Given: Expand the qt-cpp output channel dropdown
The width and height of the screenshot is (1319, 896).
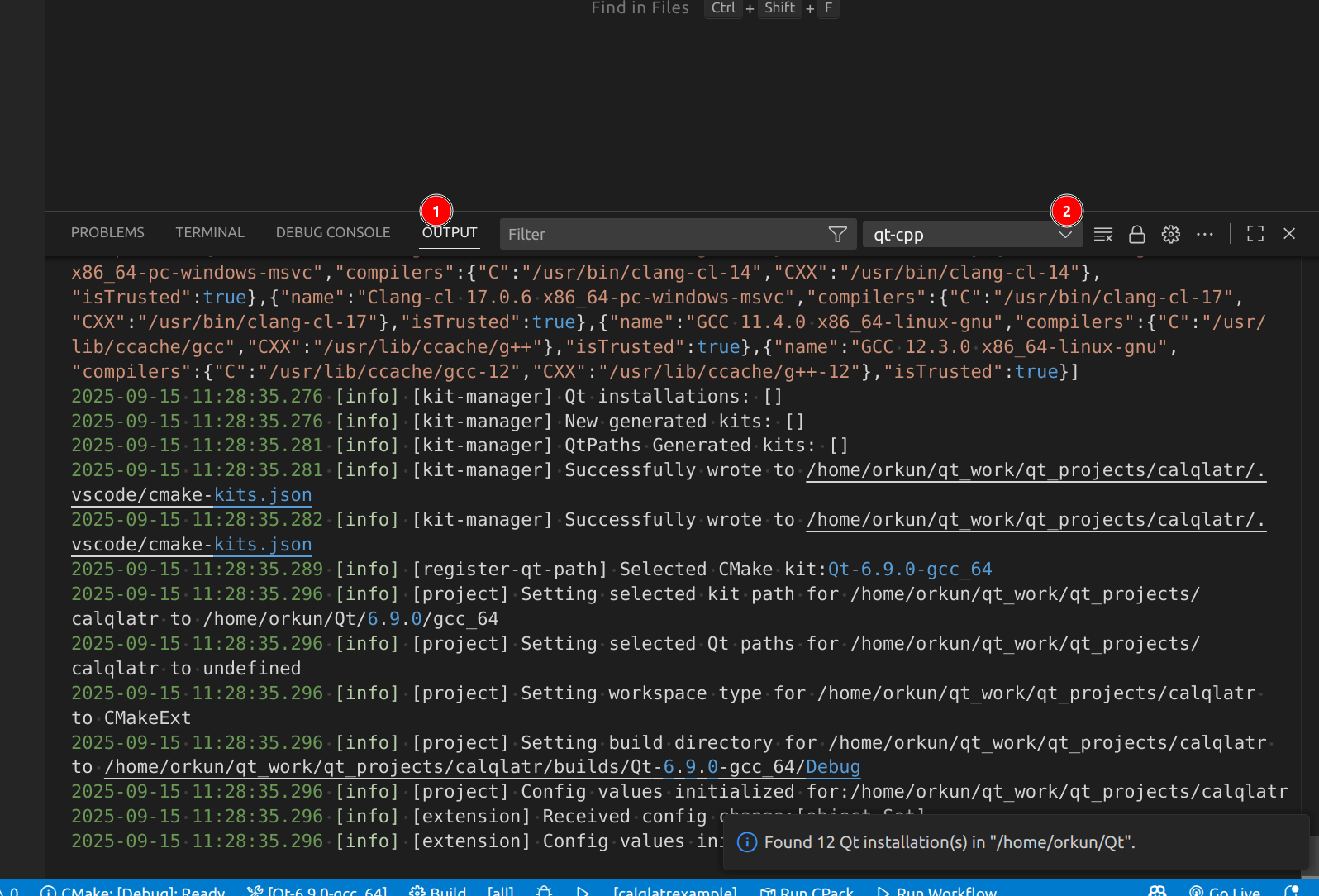Looking at the screenshot, I should coord(1065,235).
